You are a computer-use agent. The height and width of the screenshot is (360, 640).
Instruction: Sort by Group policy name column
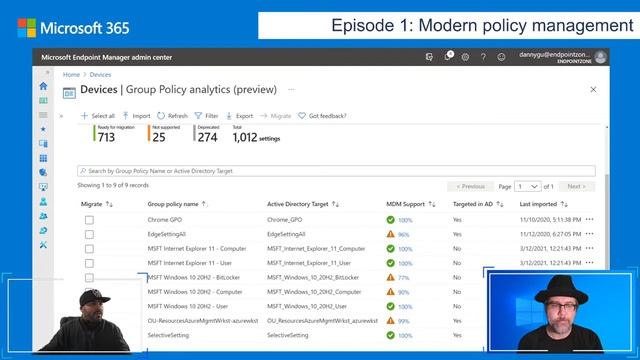click(177, 204)
